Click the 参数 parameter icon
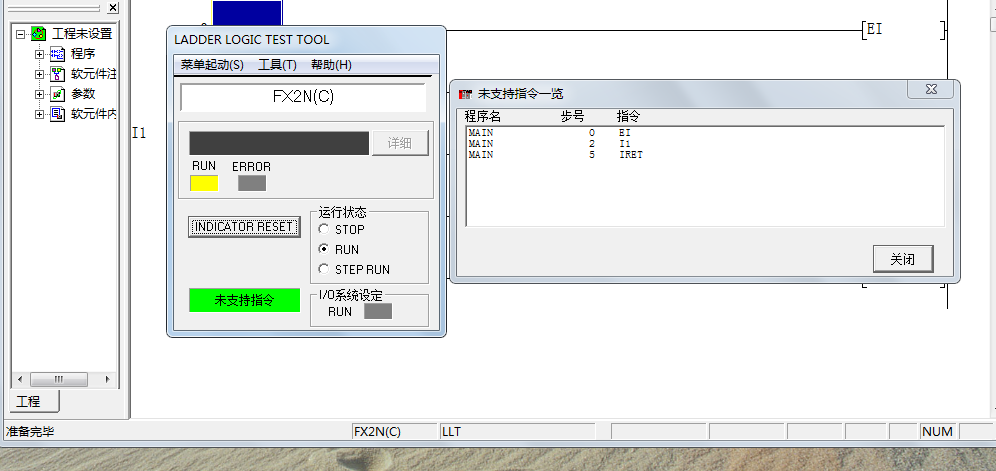Screen dimensions: 996x471 tap(57, 94)
